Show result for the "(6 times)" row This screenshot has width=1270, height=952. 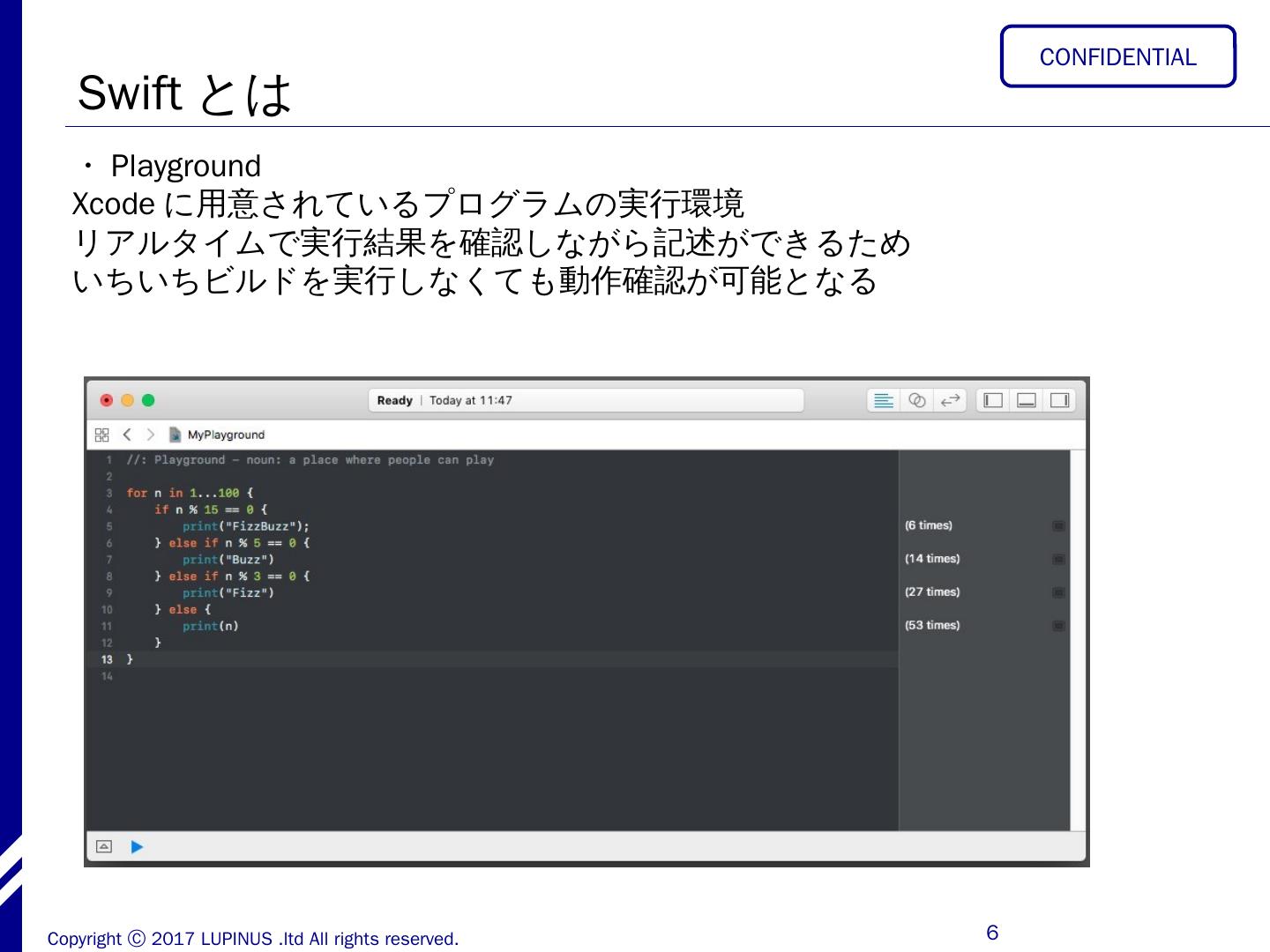pyautogui.click(x=1058, y=526)
